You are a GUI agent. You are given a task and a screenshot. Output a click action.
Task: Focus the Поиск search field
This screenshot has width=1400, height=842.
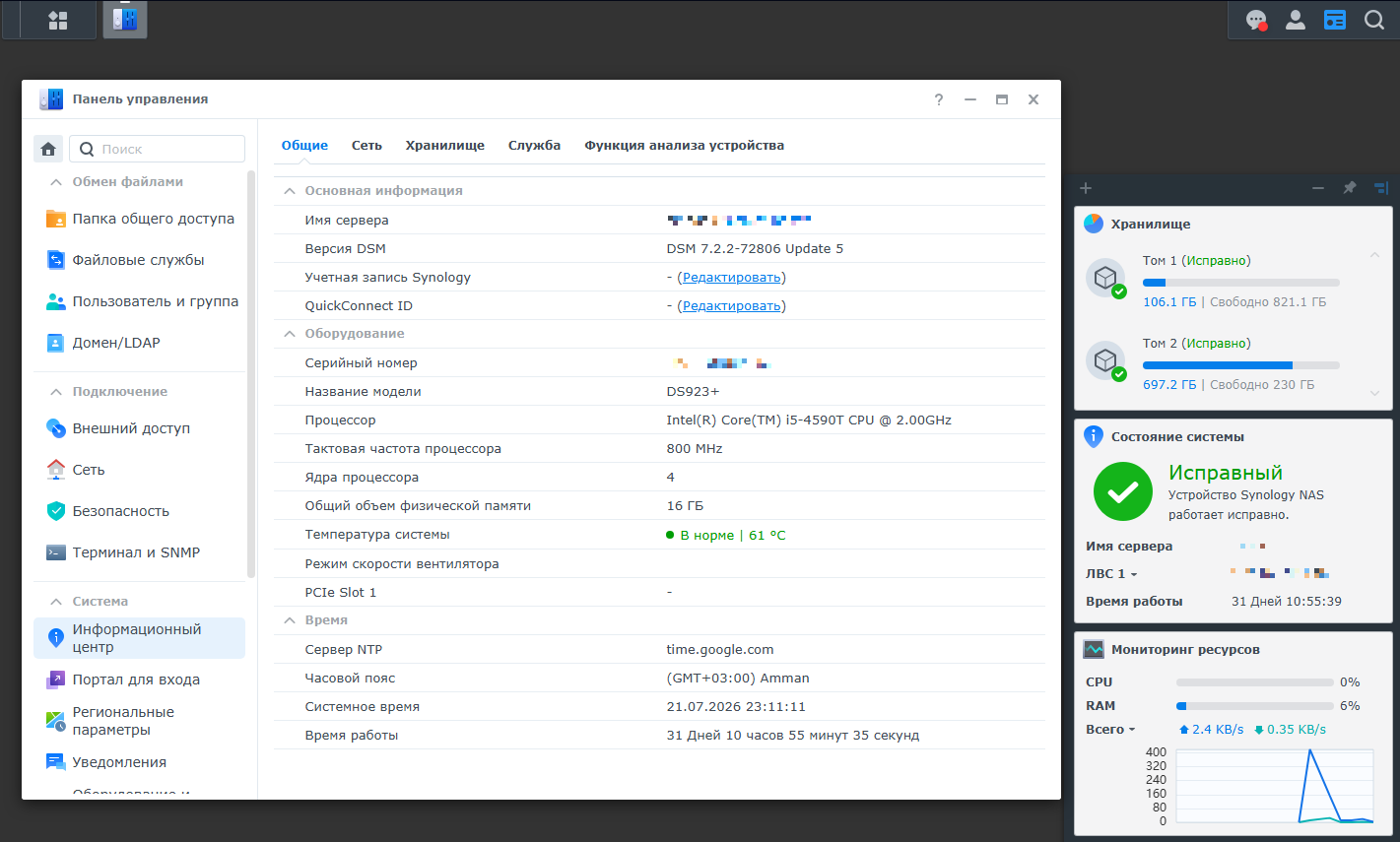(x=158, y=149)
